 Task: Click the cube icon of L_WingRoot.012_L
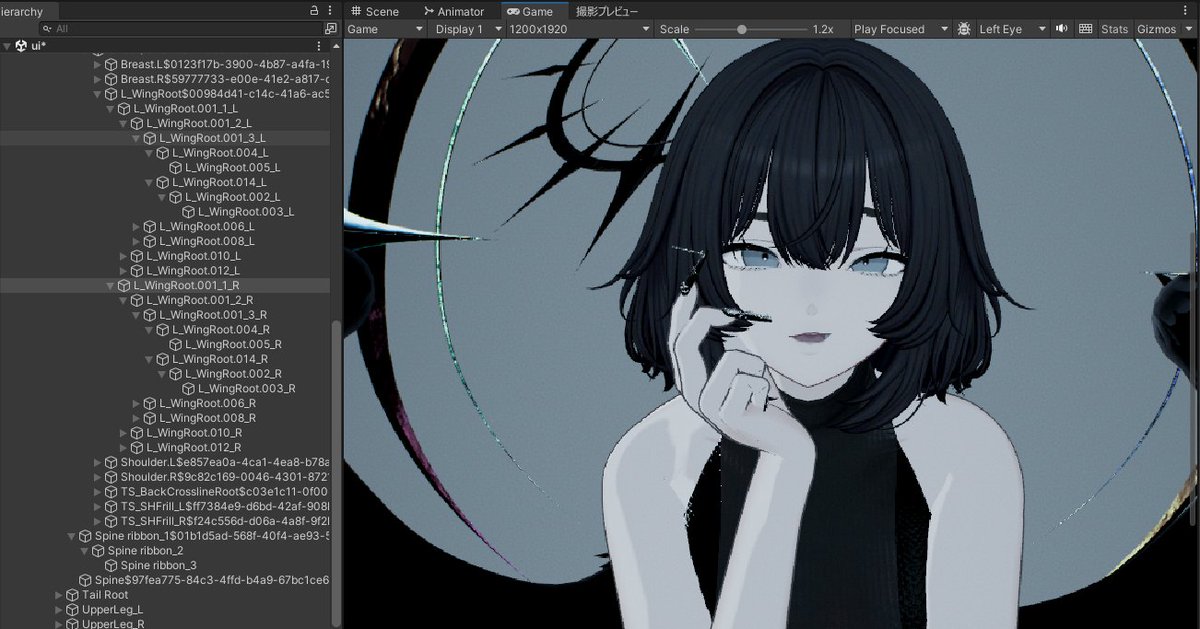pos(137,271)
